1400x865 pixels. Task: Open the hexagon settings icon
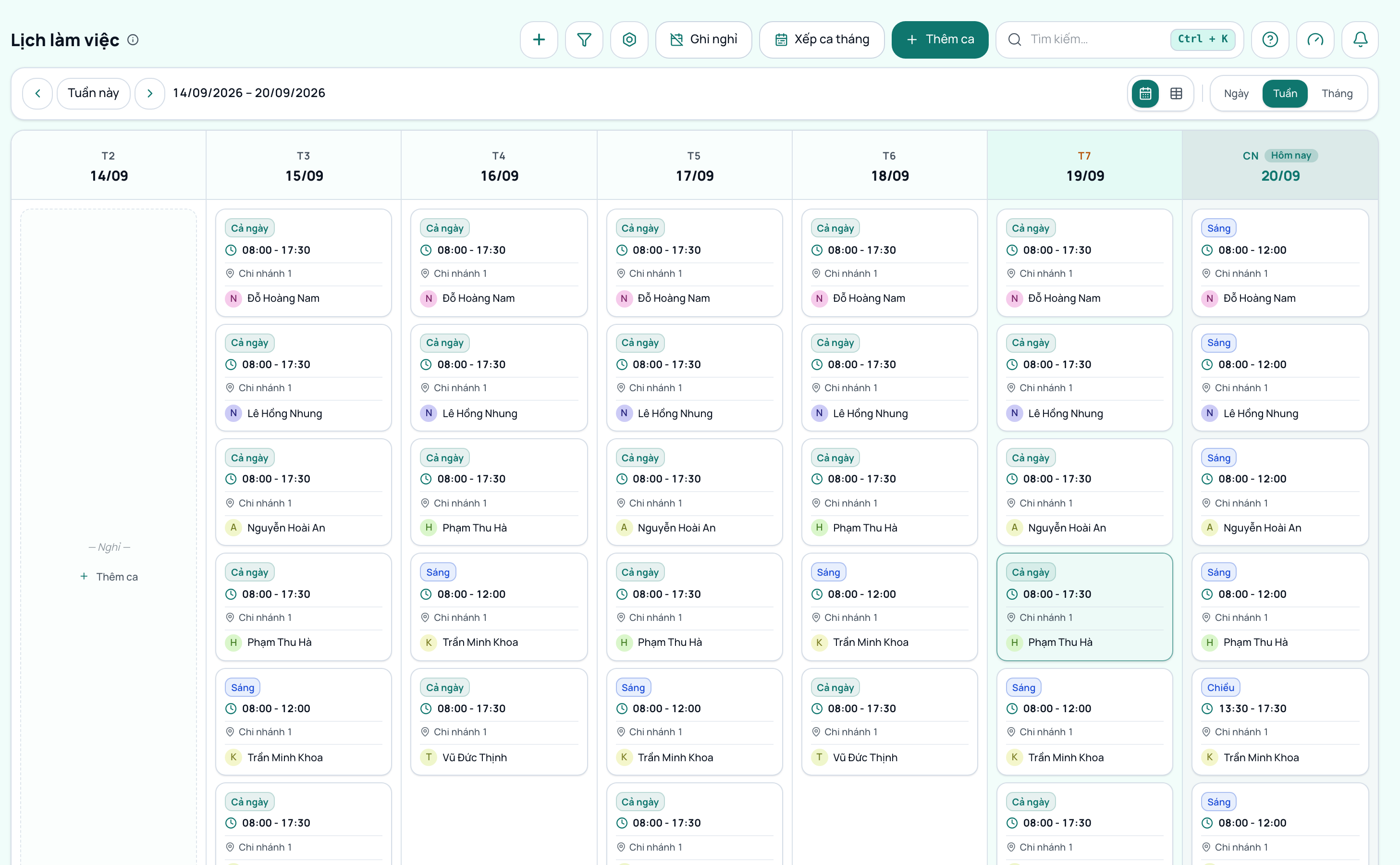pyautogui.click(x=629, y=39)
